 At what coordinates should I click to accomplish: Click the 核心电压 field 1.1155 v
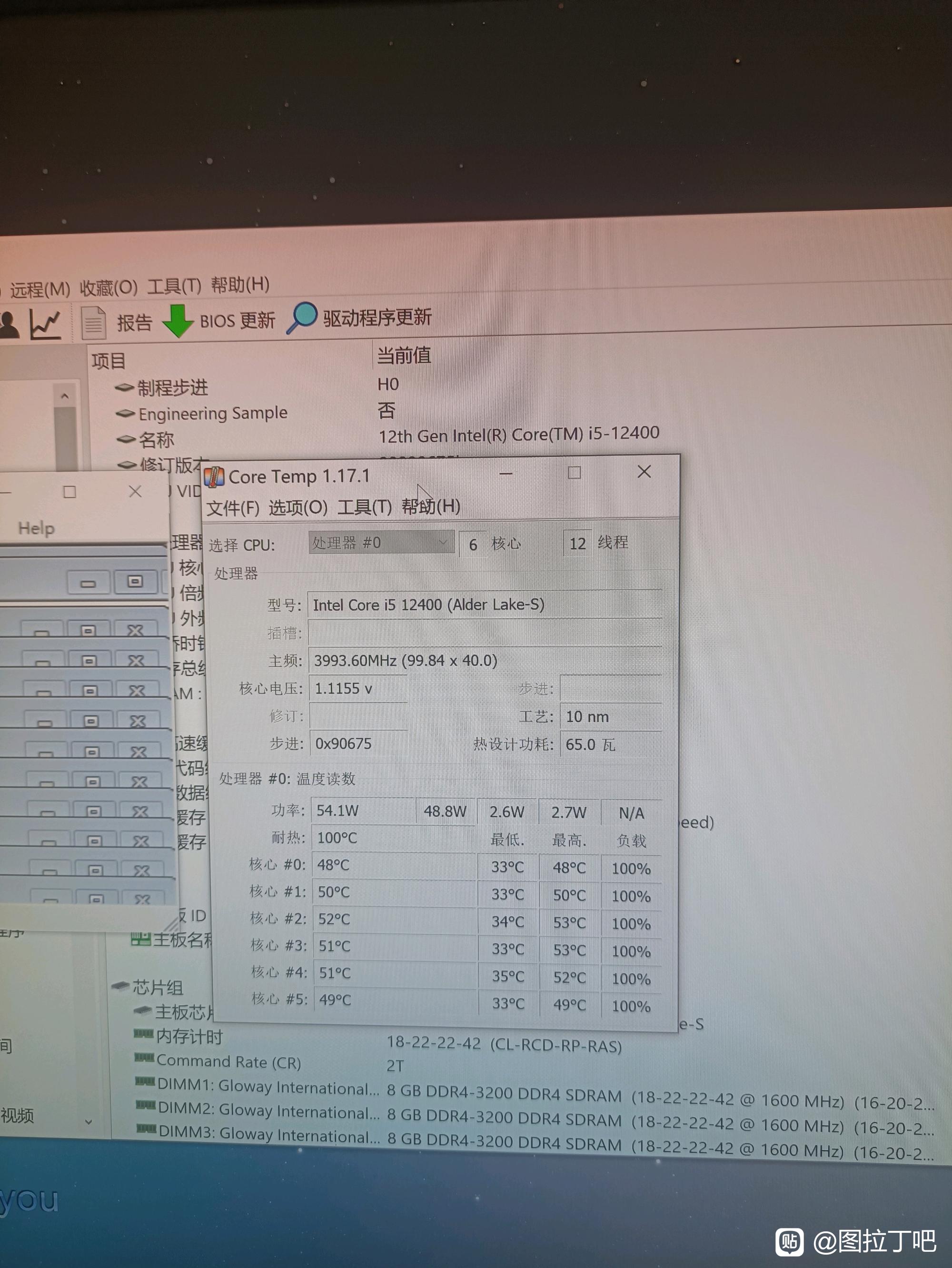coord(358,688)
